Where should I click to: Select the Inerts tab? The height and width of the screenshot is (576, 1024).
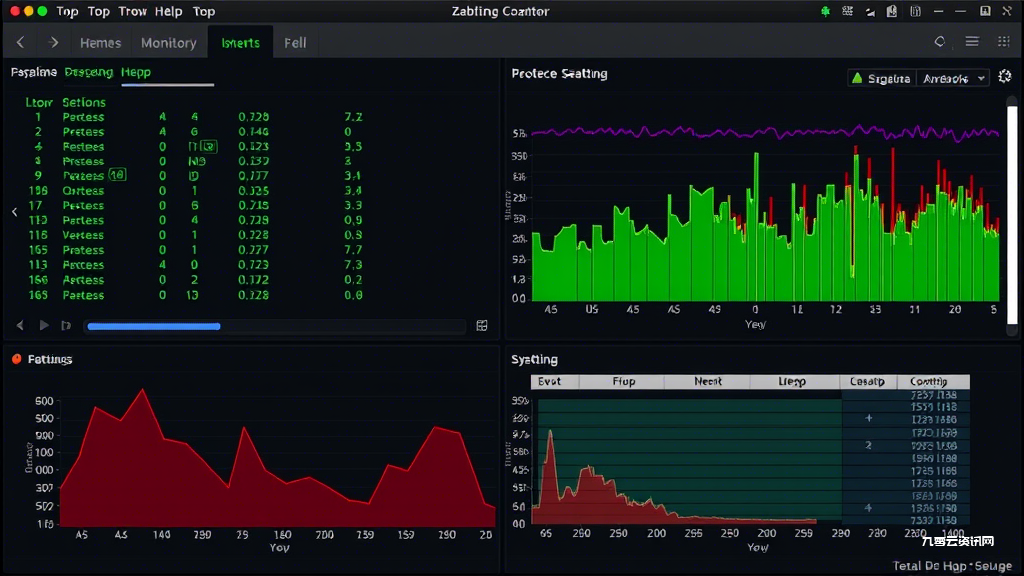click(x=240, y=42)
